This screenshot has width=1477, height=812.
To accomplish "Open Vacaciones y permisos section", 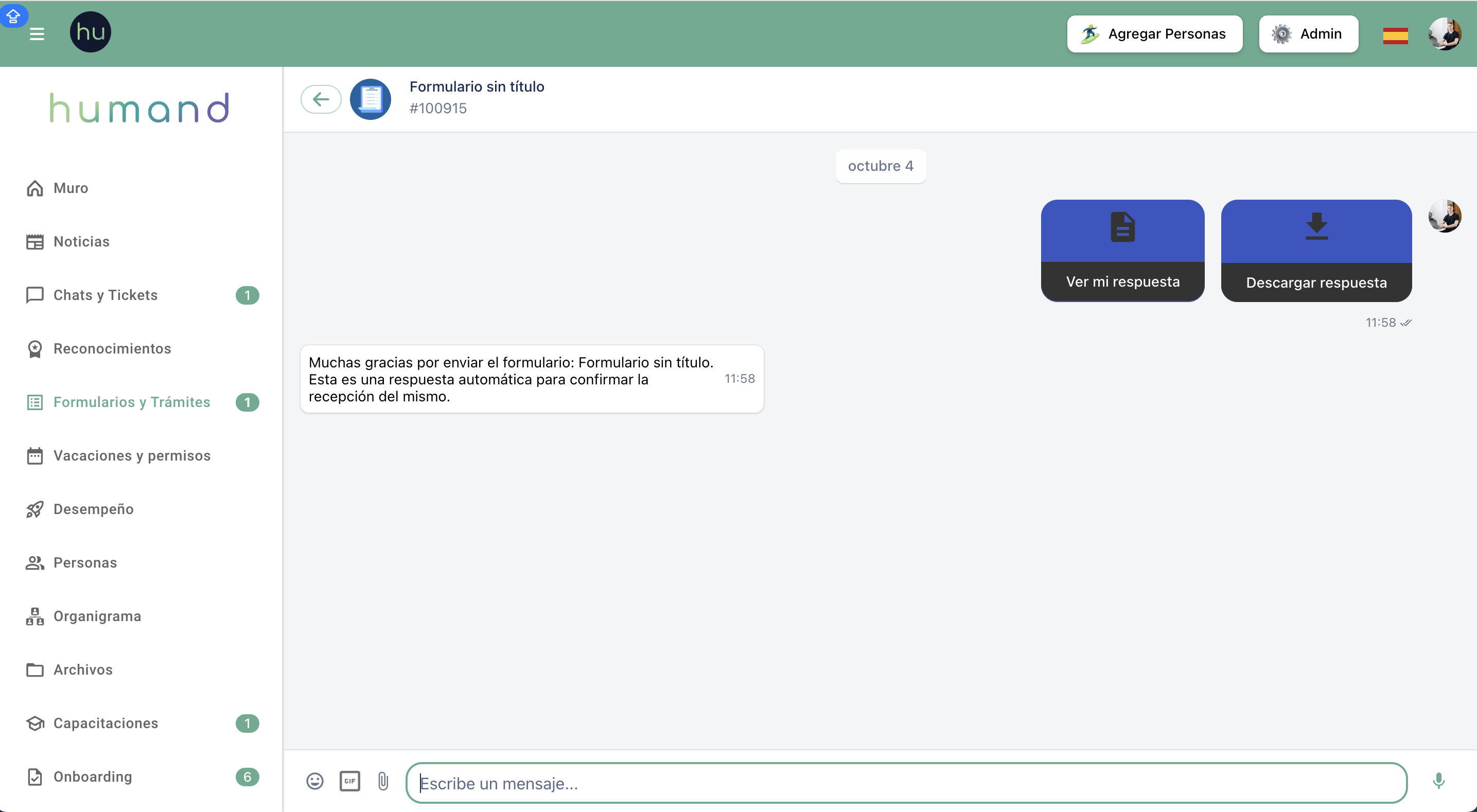I will click(x=132, y=455).
